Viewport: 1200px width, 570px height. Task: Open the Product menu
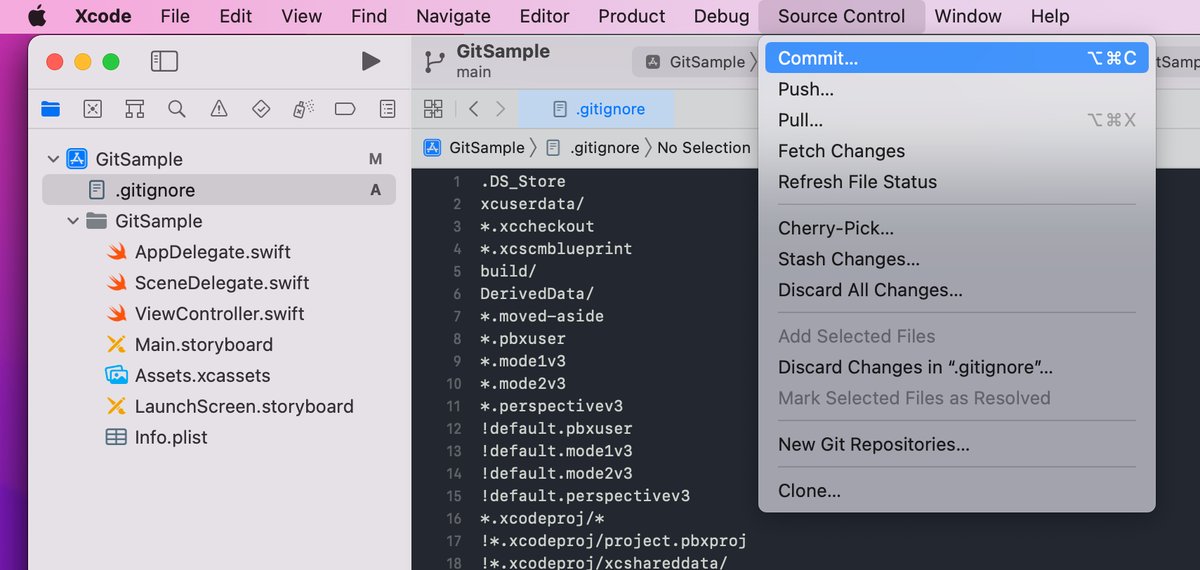(632, 16)
